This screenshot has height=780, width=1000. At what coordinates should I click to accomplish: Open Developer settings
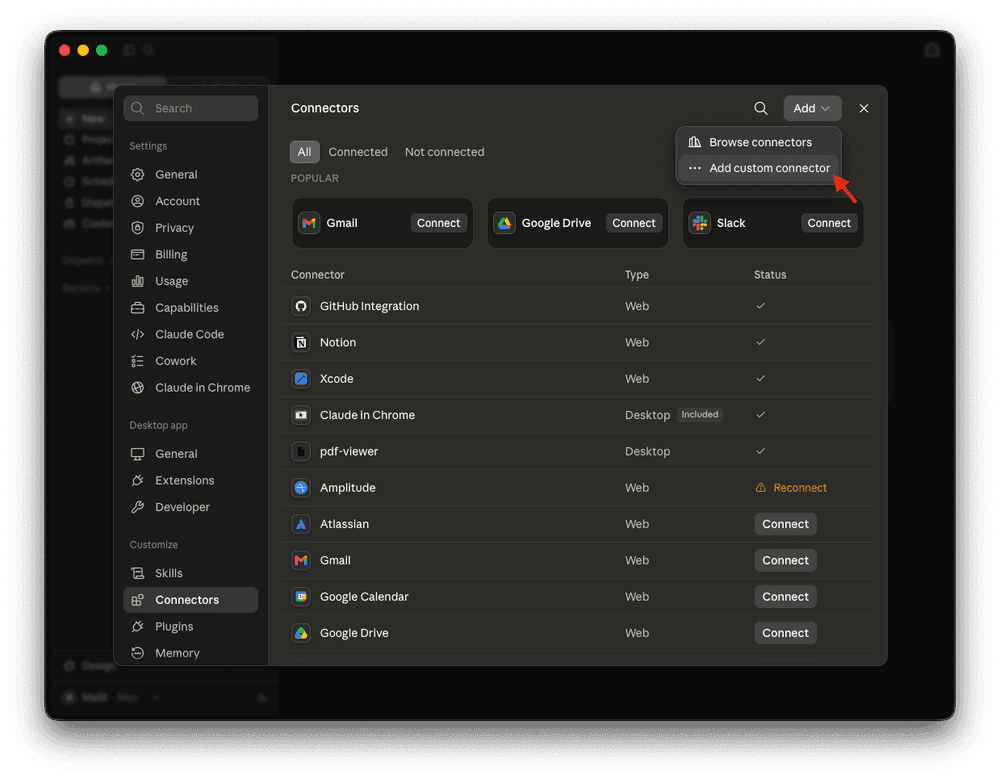191,508
